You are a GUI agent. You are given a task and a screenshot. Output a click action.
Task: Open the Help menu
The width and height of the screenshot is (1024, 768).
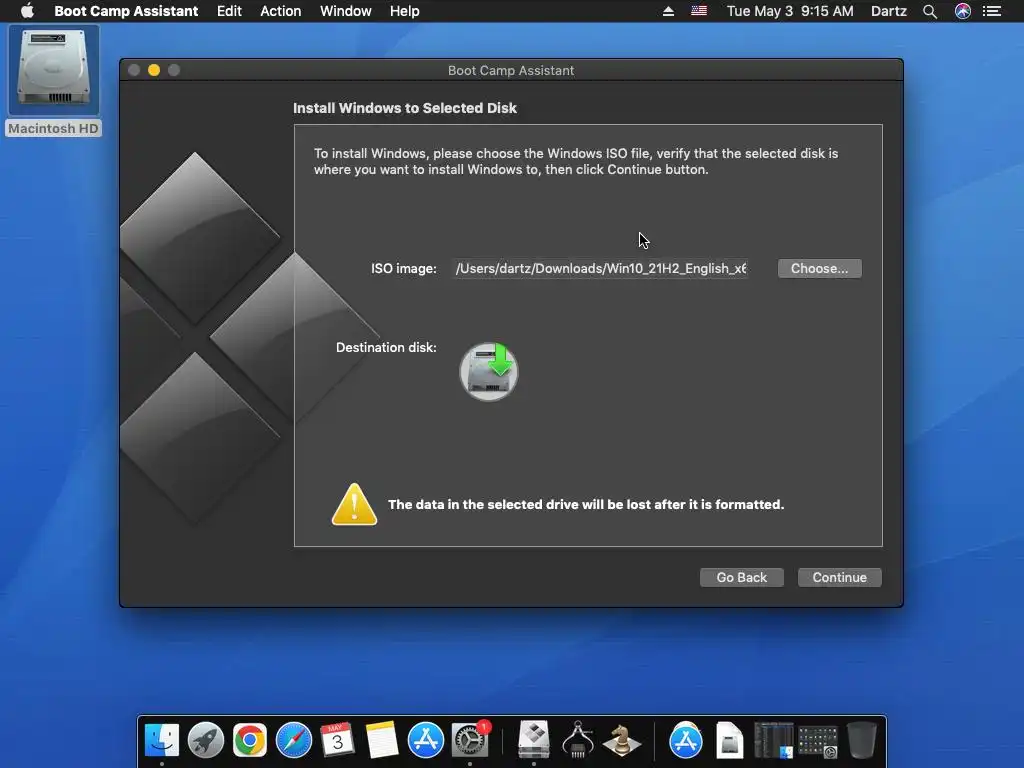404,11
